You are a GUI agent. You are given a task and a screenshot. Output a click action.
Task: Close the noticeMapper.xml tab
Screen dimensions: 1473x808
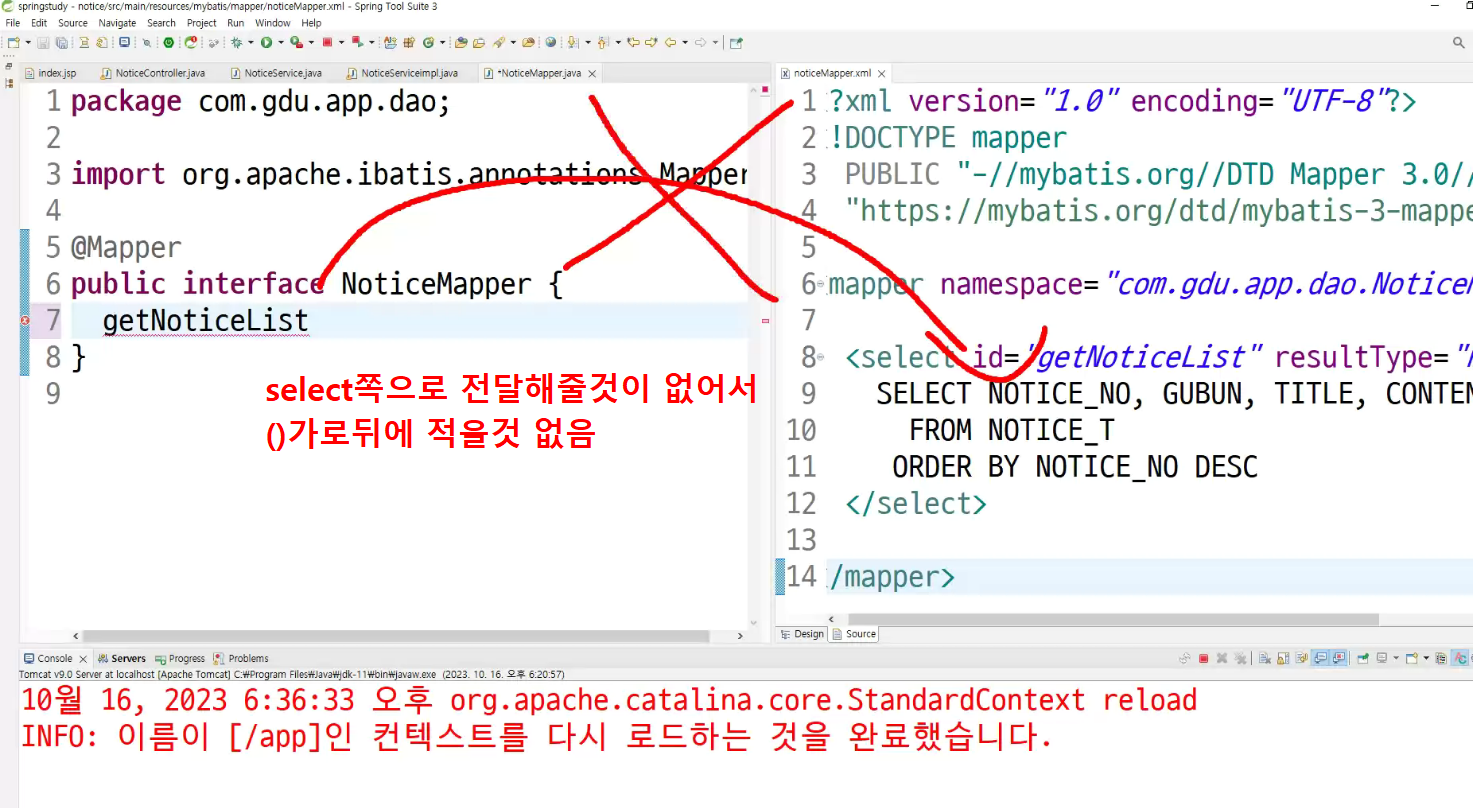coord(882,74)
